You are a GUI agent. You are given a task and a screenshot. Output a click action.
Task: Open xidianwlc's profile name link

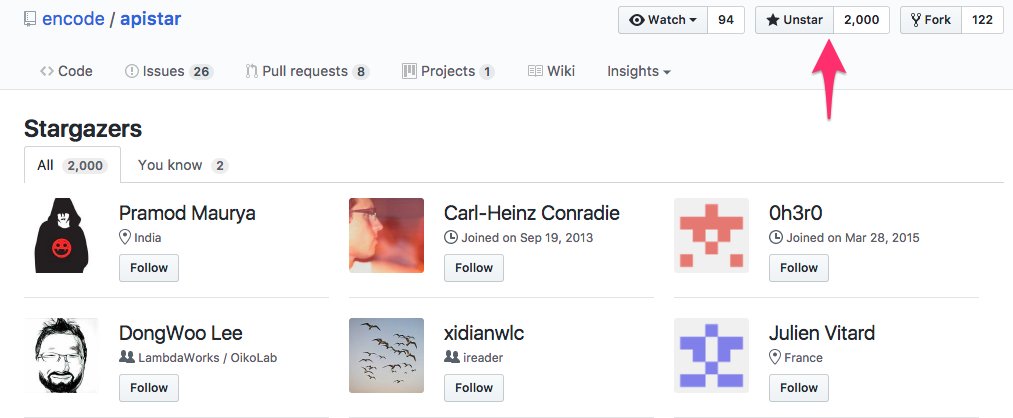[484, 333]
